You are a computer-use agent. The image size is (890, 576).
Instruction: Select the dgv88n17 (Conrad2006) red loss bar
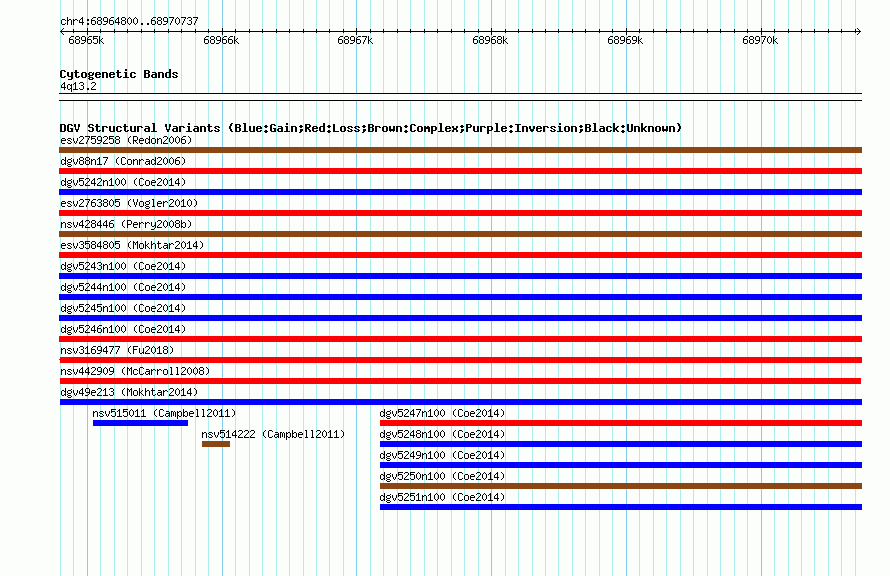coord(460,171)
